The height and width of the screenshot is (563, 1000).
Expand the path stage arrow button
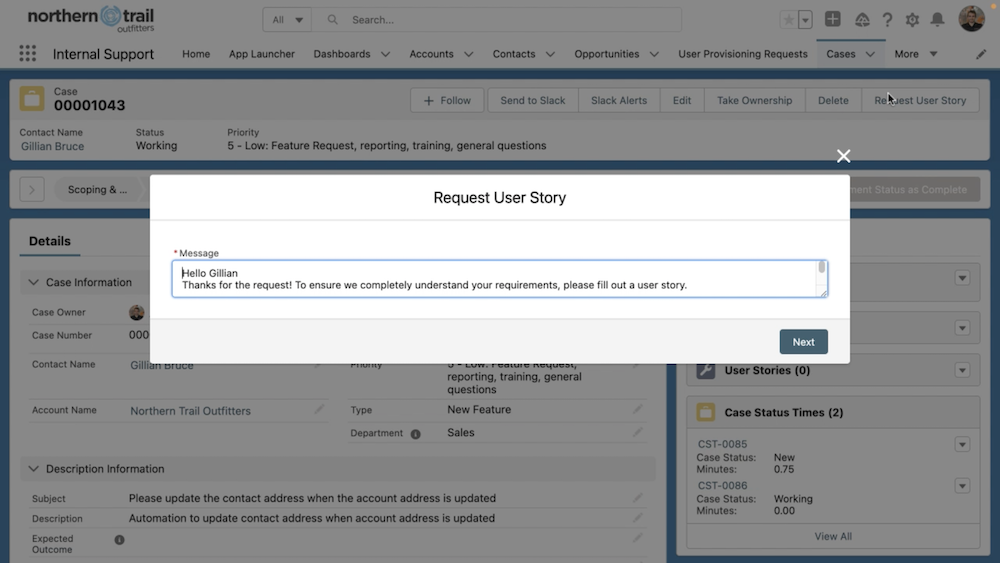pos(32,189)
